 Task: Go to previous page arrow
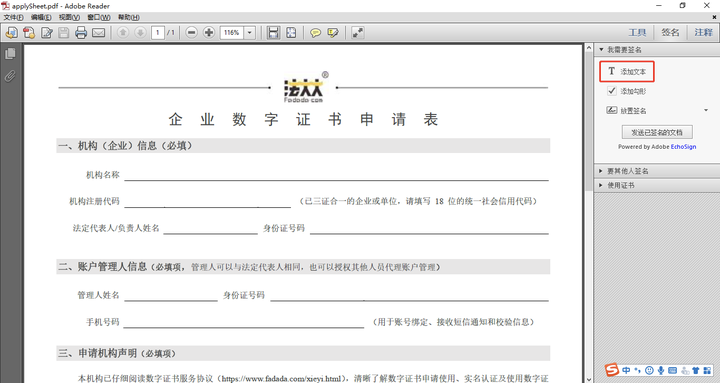click(x=123, y=33)
